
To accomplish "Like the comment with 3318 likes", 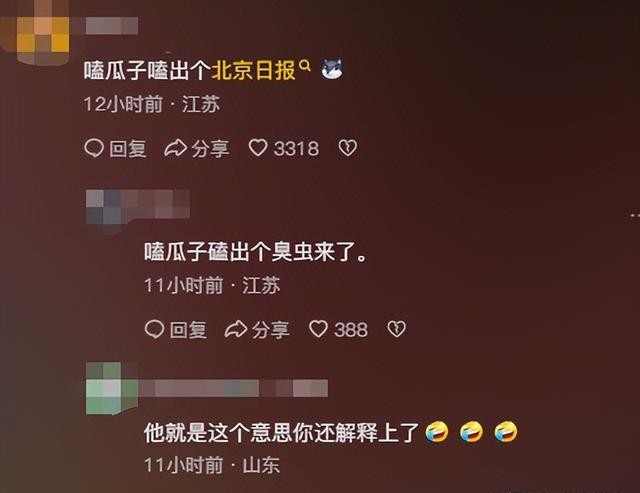I will 258,148.
